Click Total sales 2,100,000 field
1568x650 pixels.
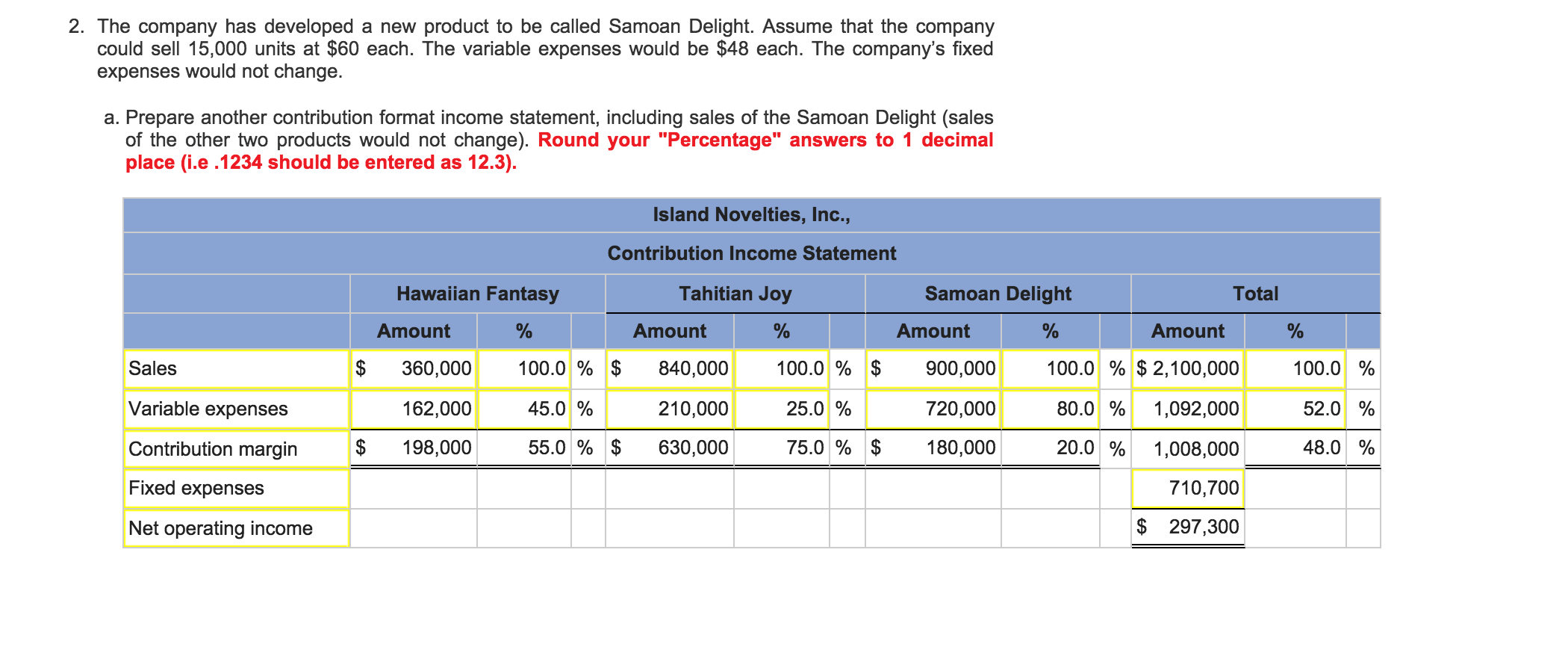click(1188, 368)
